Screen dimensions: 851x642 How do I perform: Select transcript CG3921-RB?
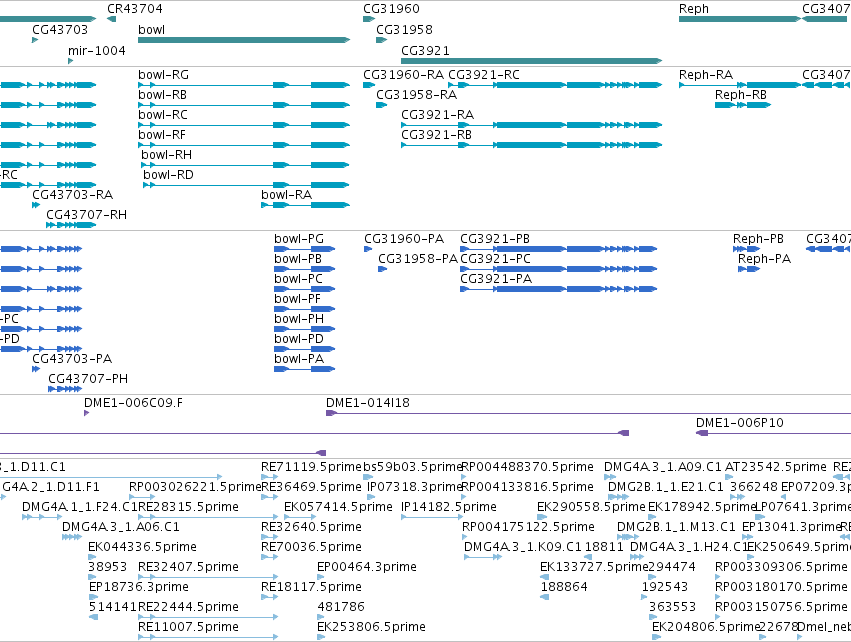coord(531,145)
